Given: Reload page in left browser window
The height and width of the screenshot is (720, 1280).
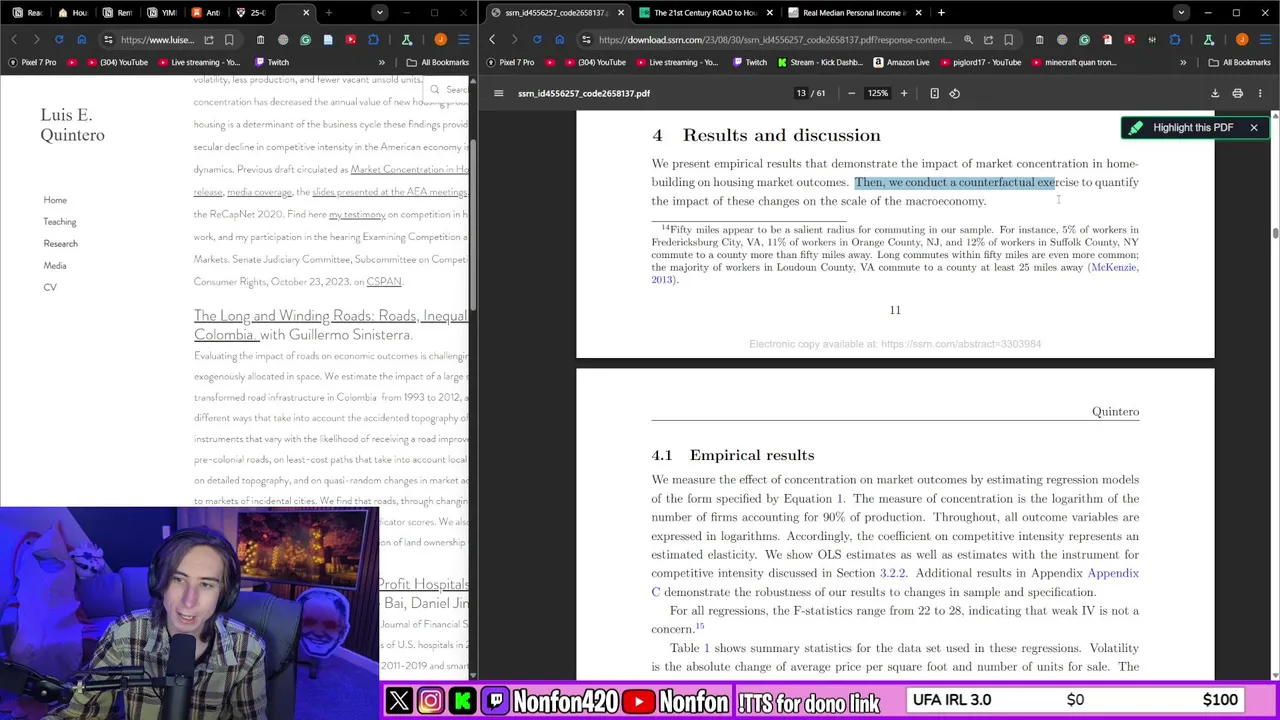Looking at the screenshot, I should [59, 40].
